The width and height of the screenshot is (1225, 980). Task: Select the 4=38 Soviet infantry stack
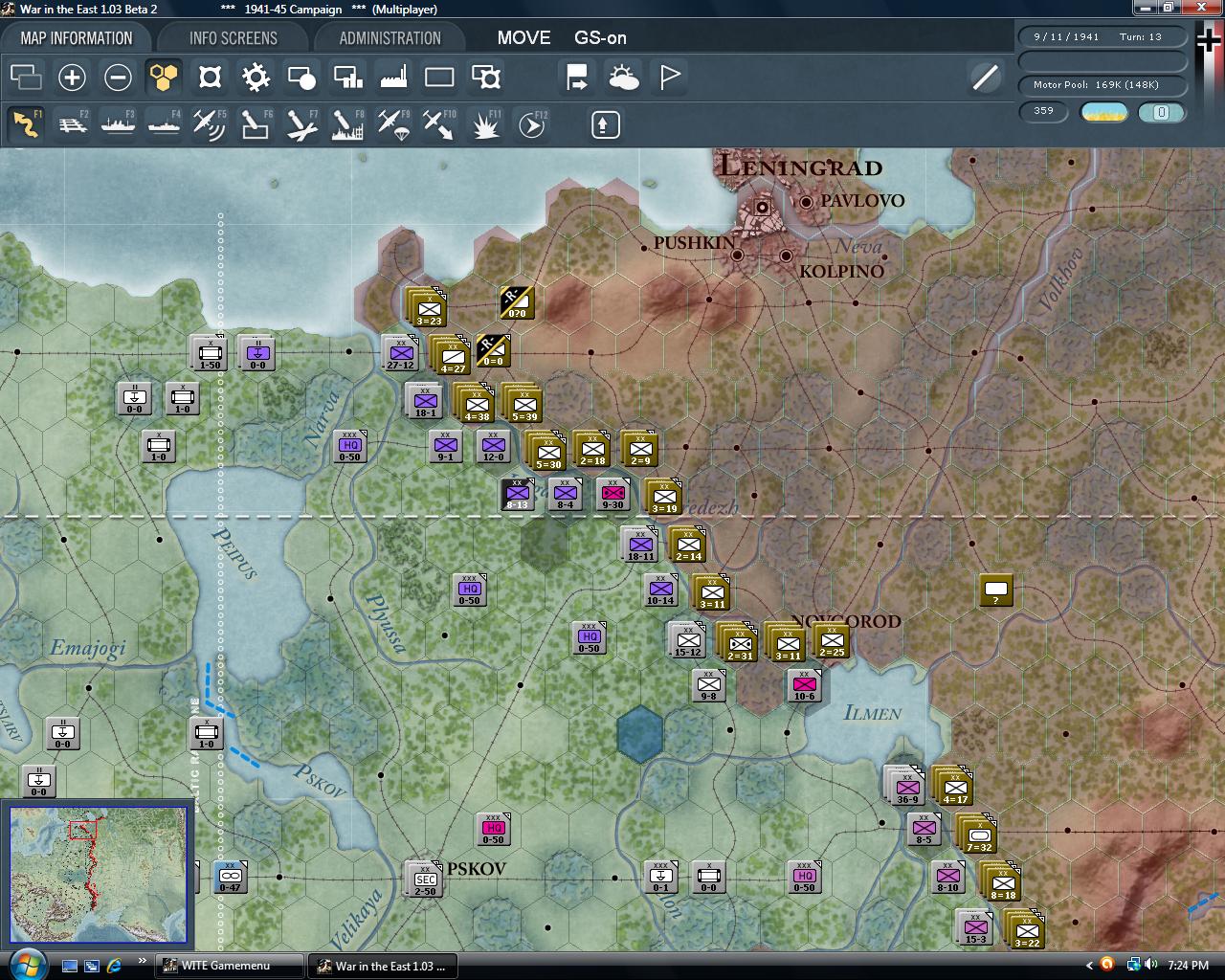(x=476, y=404)
